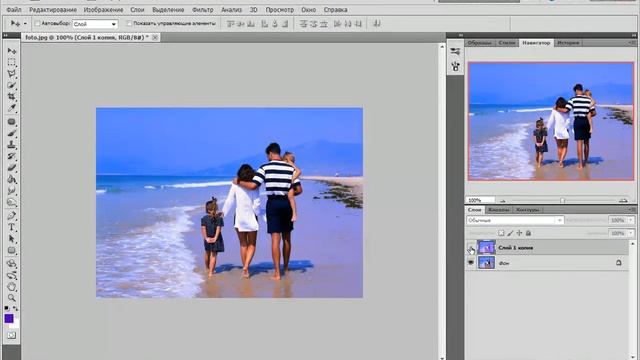Expand the toolbox with double-arrow
This screenshot has width=640, height=360.
click(6, 36)
